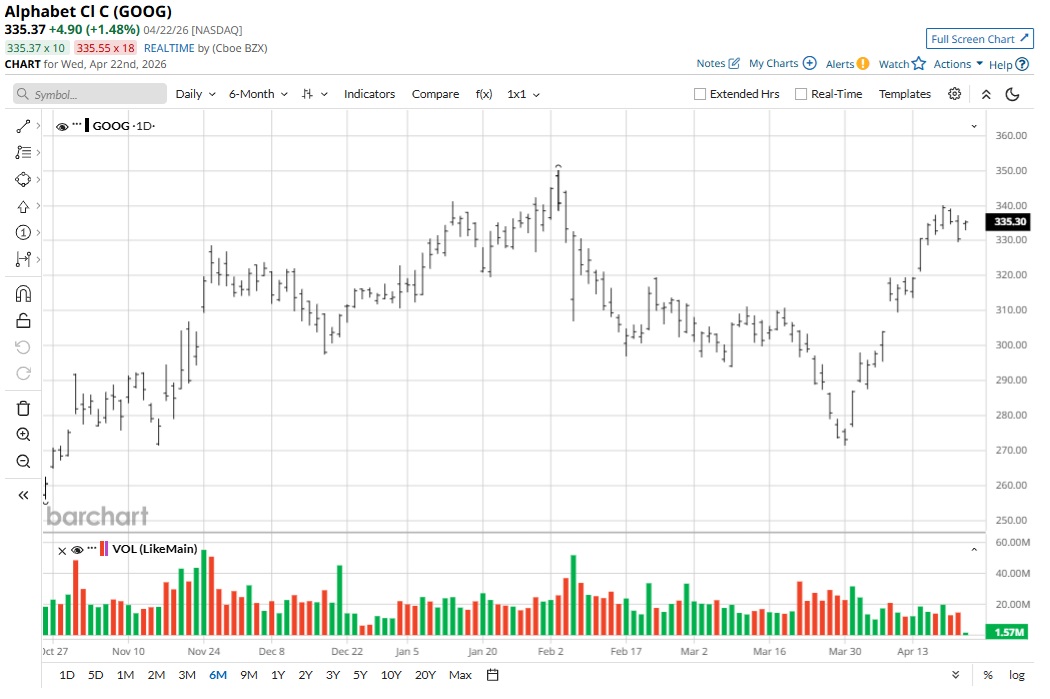Click the undo arrow icon
The image size is (1050, 699).
[23, 347]
